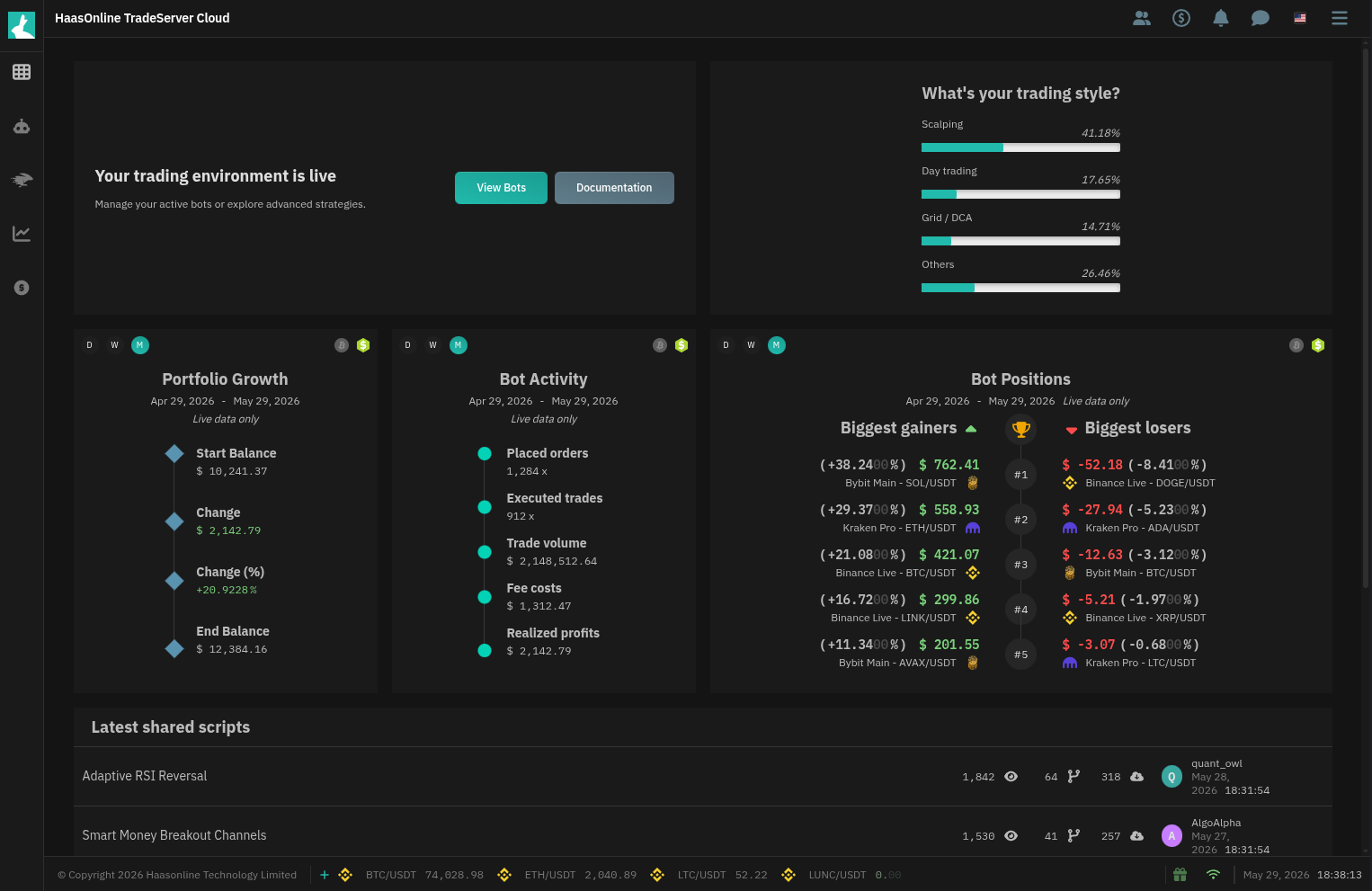Open the dollar coin icon in sidebar

22,288
